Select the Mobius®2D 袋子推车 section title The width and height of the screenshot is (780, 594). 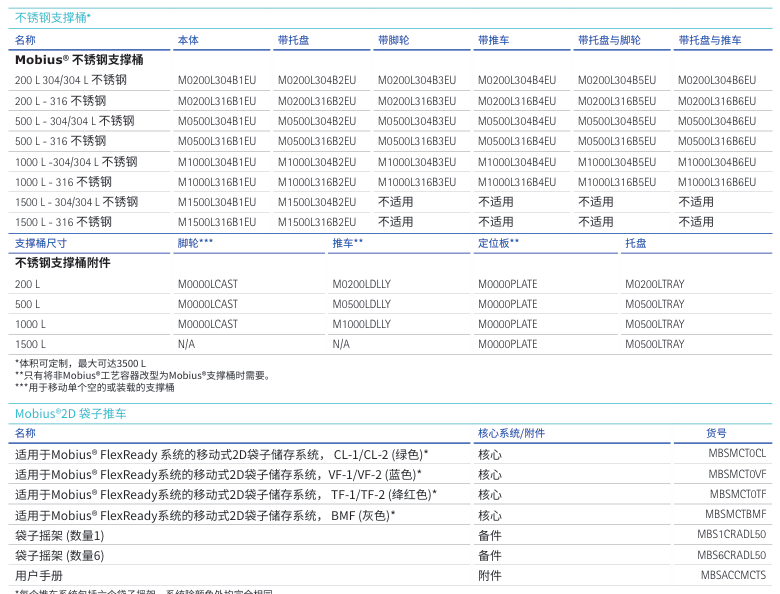pos(70,413)
